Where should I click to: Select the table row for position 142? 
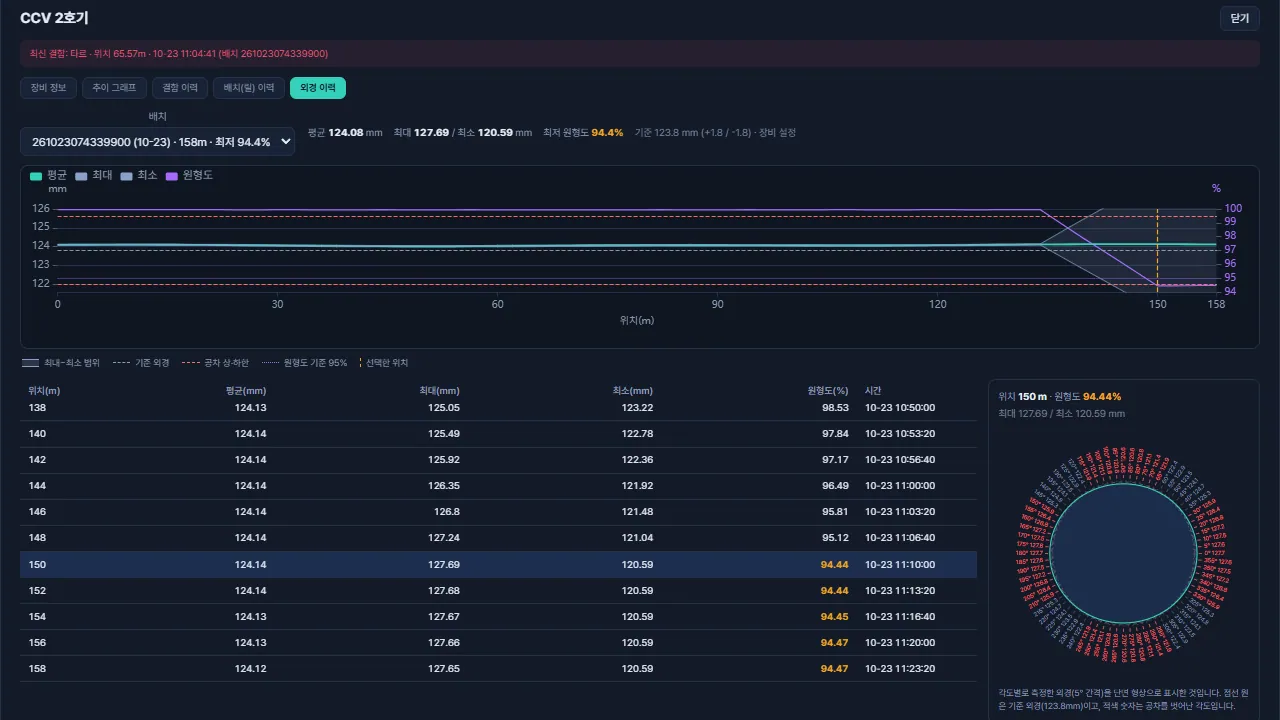tap(498, 460)
